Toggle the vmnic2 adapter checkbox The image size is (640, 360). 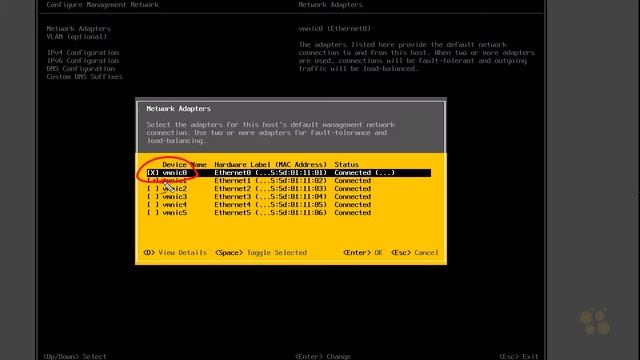(x=153, y=189)
